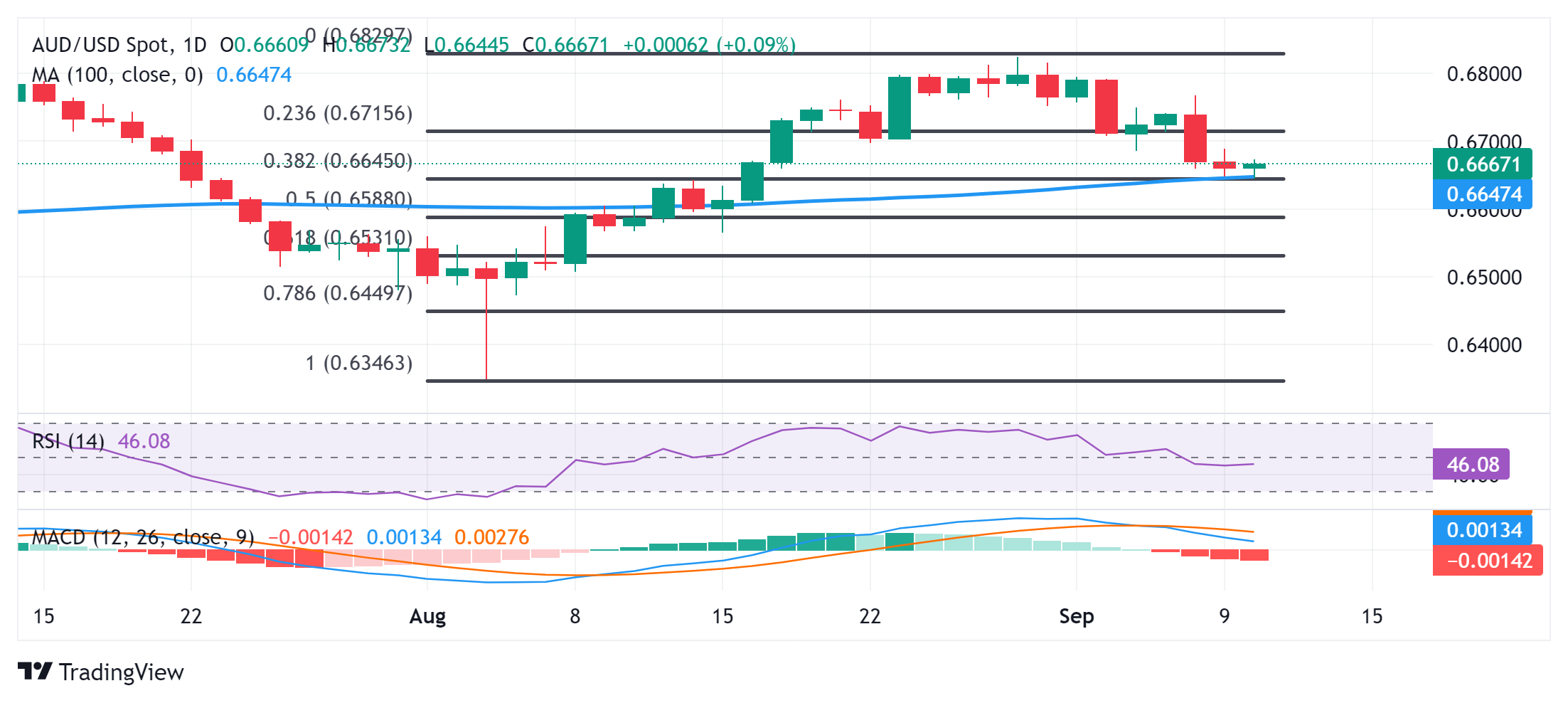The image size is (1568, 703).
Task: Click the red -0.00142 MACD histogram tag
Action: (1488, 560)
